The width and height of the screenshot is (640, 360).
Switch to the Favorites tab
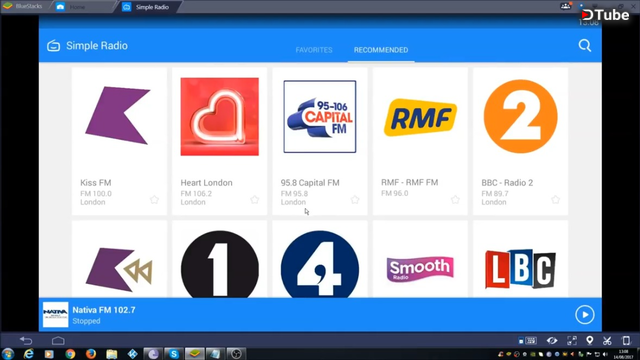click(314, 50)
